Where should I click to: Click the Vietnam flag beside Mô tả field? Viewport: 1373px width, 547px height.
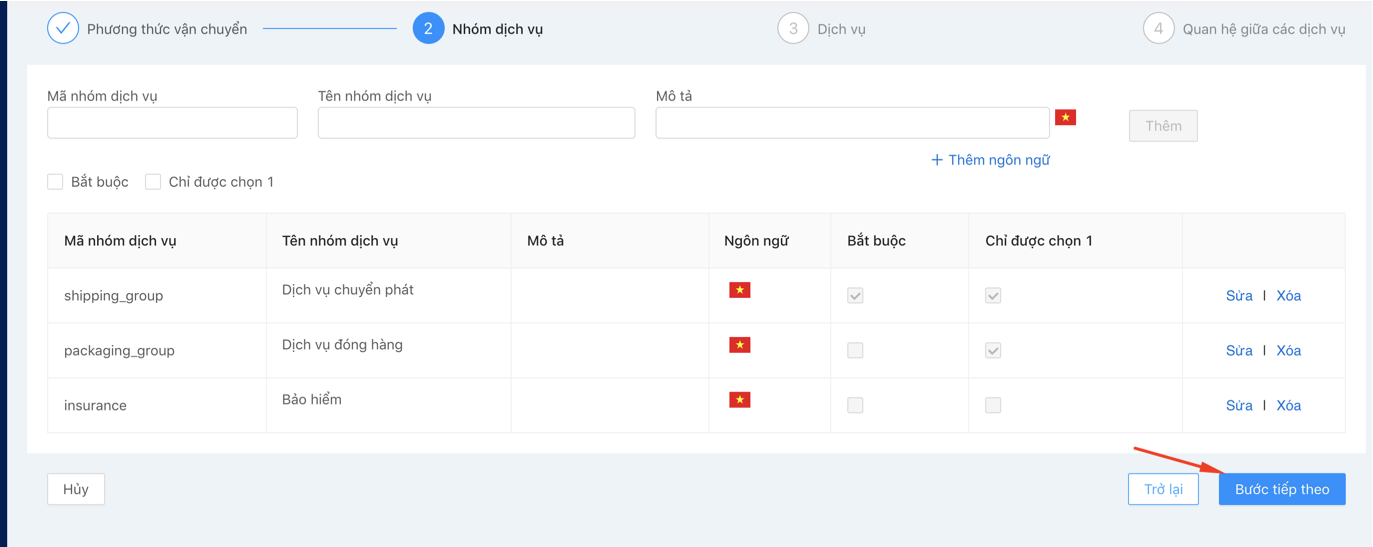(x=1065, y=118)
